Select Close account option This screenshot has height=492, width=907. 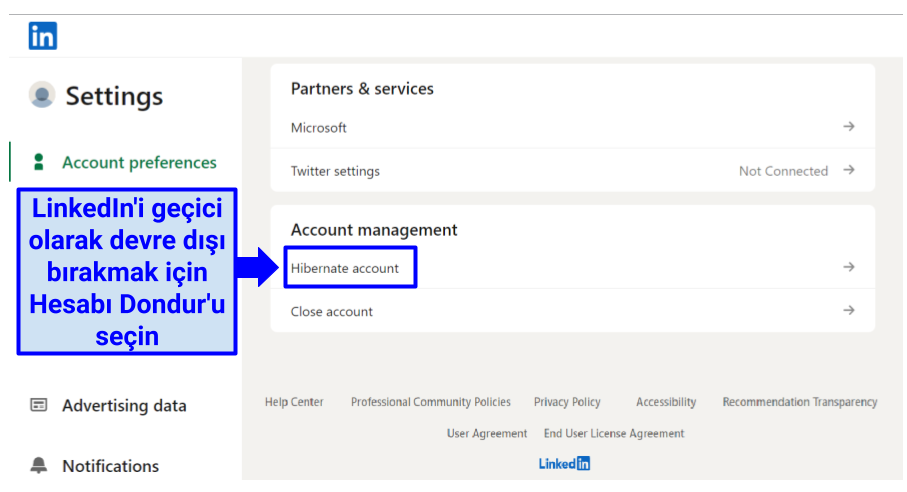tap(573, 311)
